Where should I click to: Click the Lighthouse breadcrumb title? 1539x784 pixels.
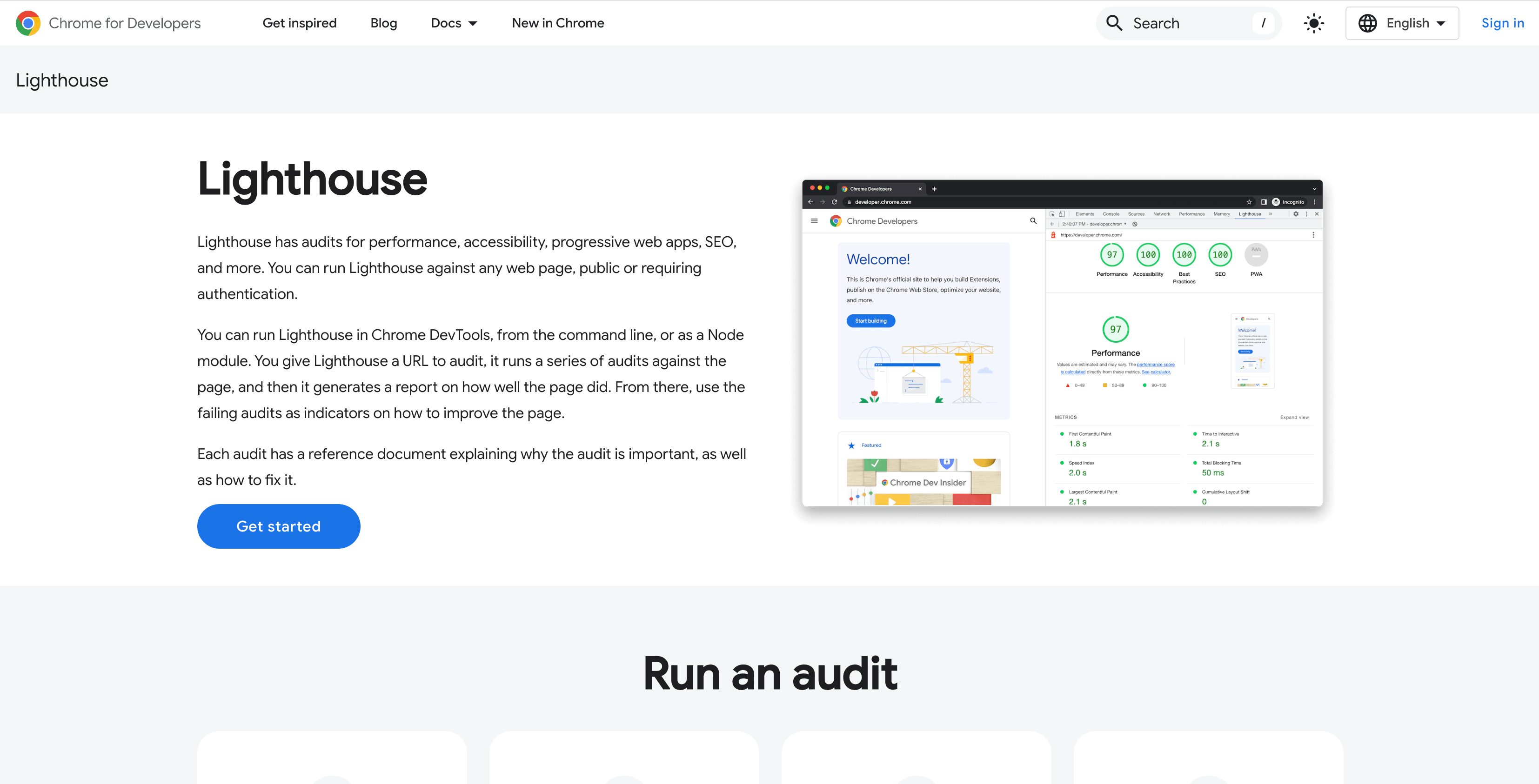click(62, 80)
